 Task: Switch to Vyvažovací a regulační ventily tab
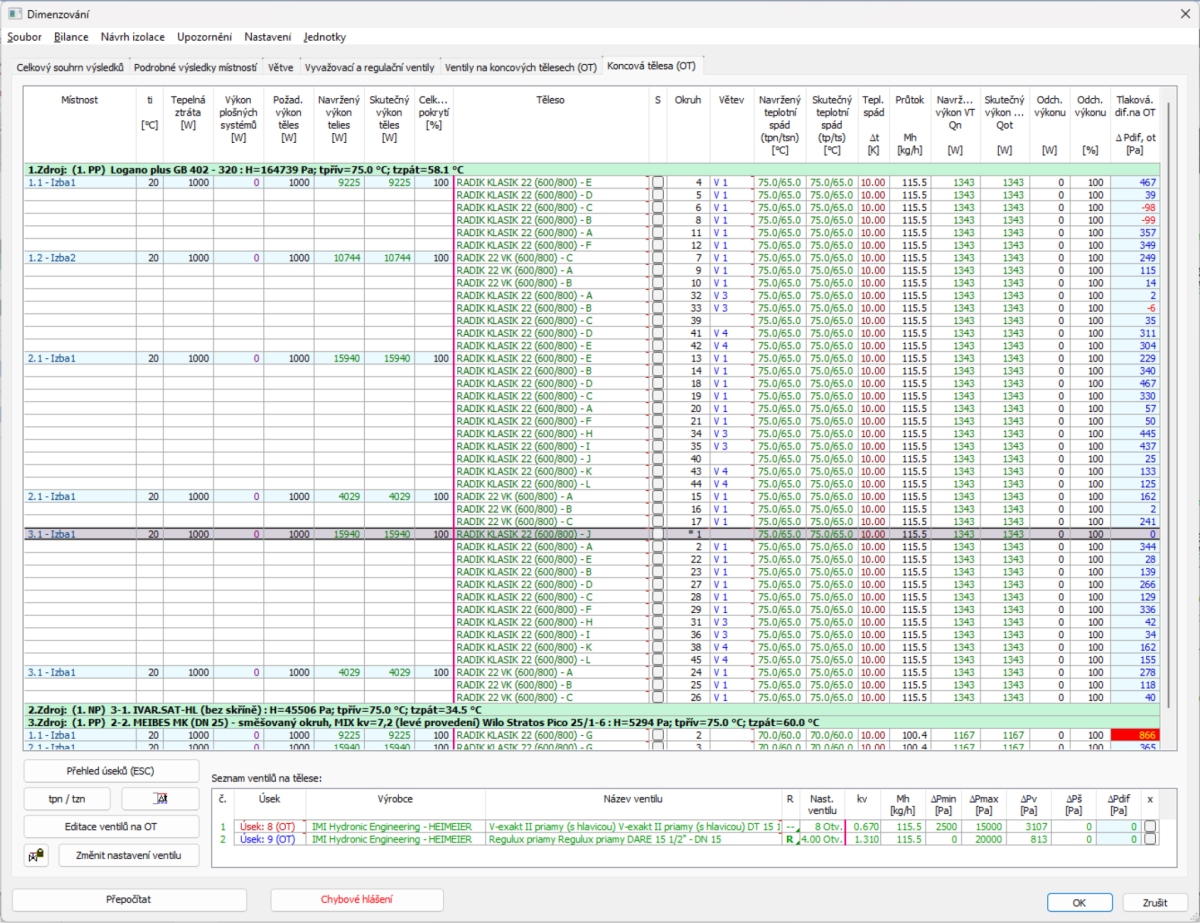click(369, 68)
